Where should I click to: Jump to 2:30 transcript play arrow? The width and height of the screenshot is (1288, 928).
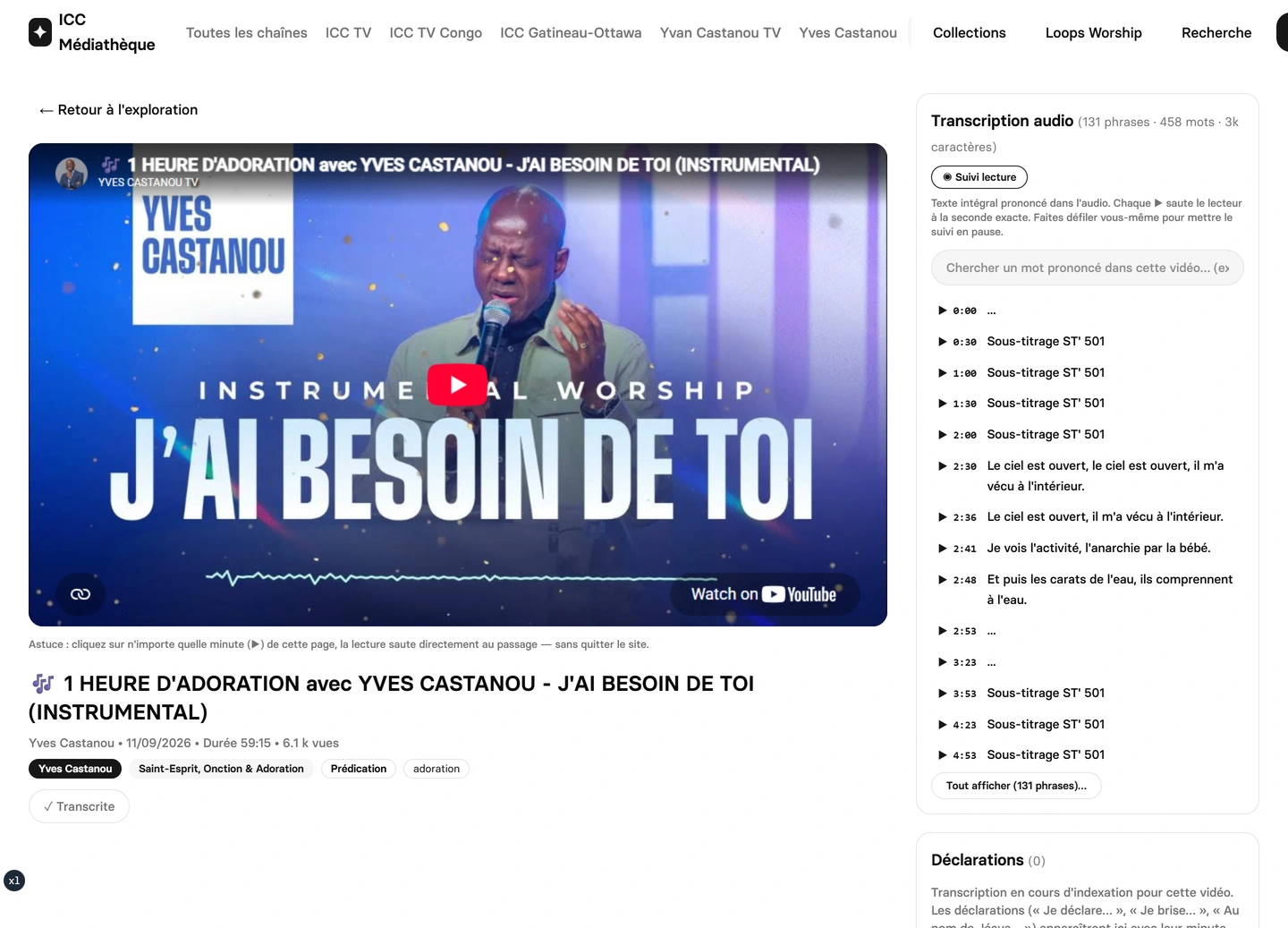942,466
